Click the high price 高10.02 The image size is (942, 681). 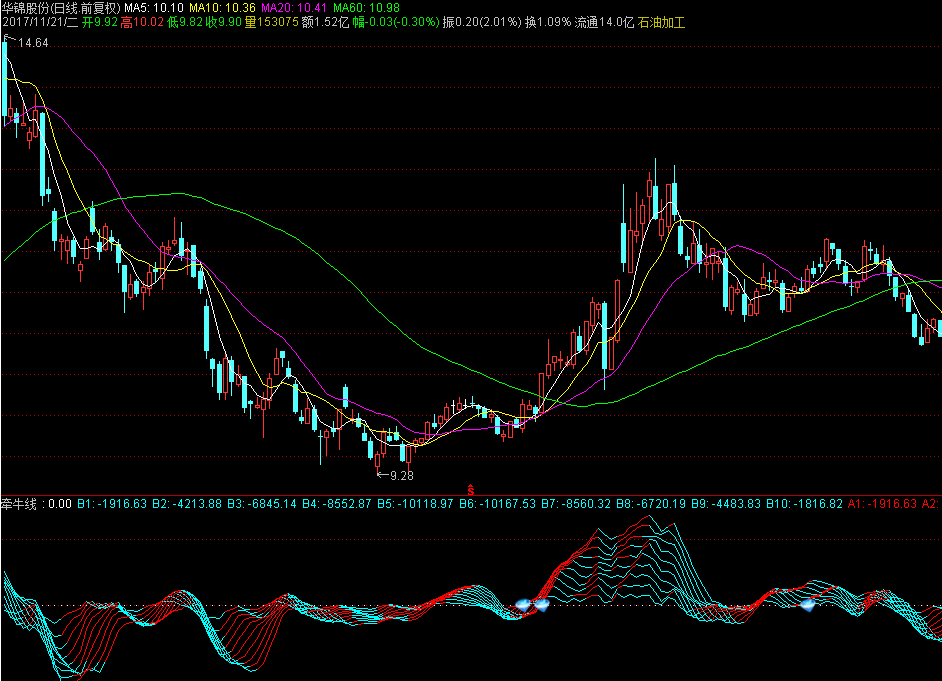(x=142, y=23)
